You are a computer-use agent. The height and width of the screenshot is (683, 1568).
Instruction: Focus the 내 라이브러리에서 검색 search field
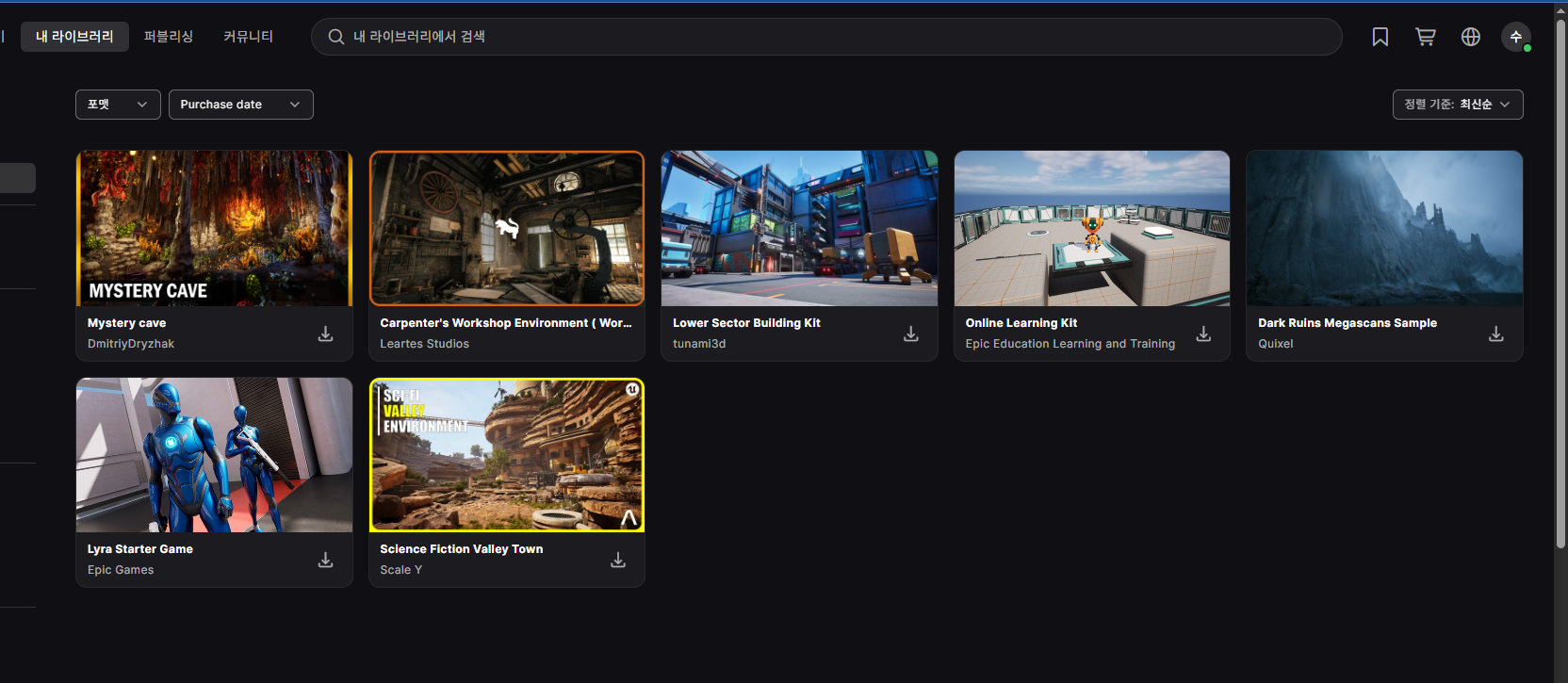(826, 37)
